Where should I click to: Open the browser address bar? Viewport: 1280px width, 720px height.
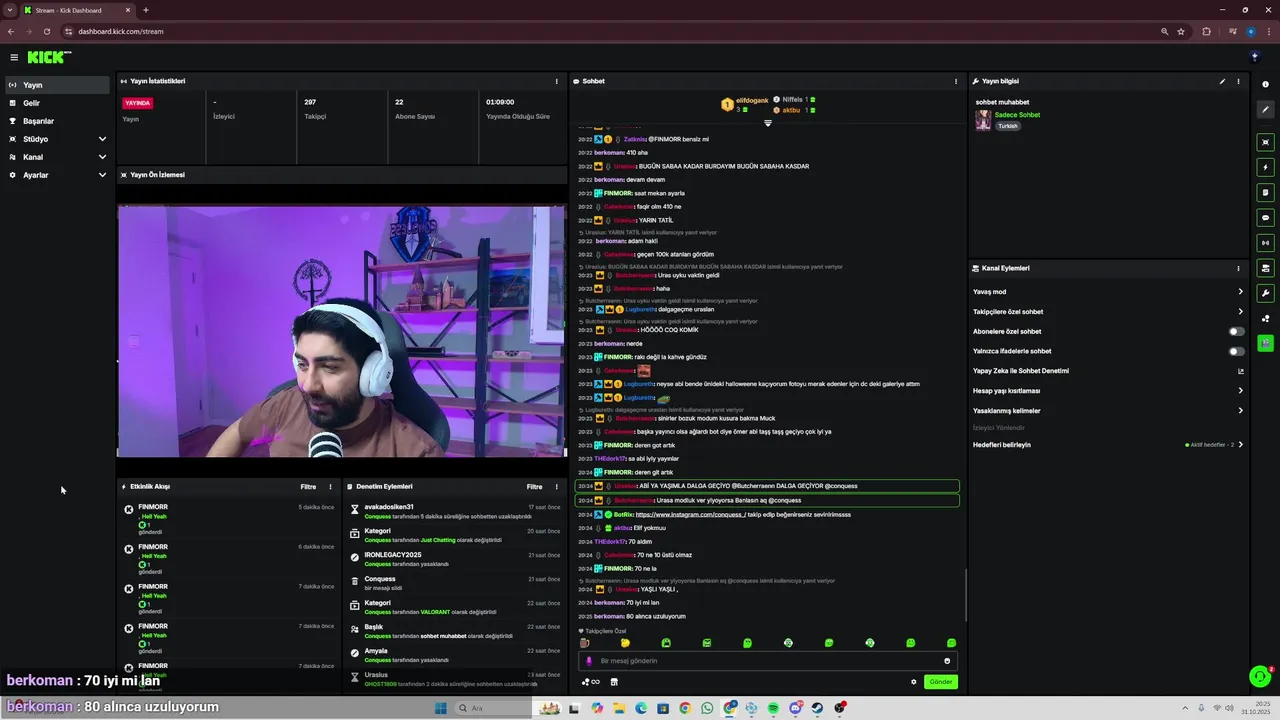[610, 31]
